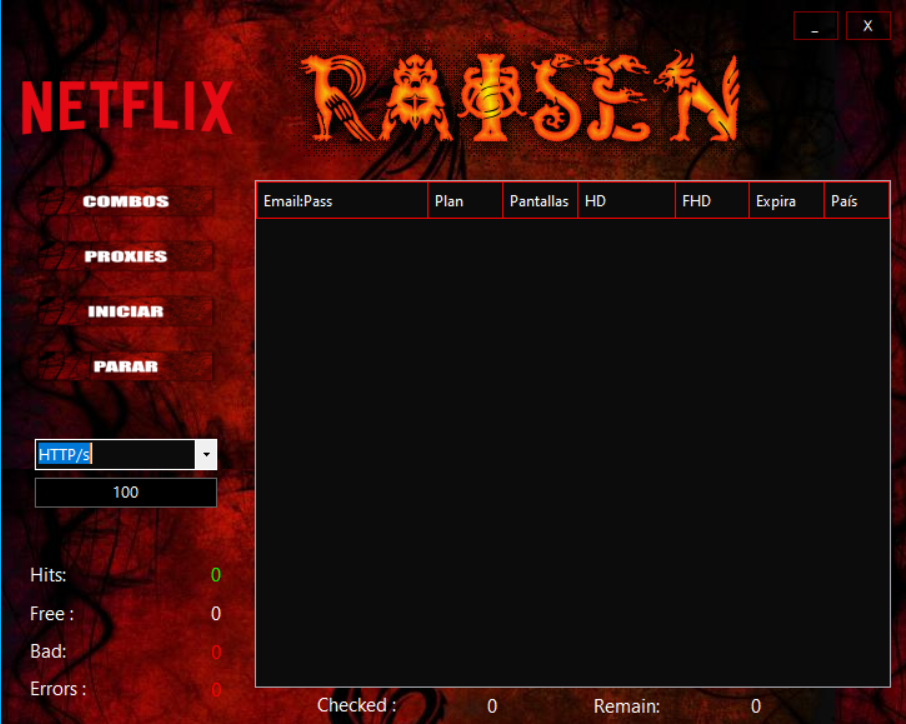Click the field showing 100
Viewport: 906px width, 724px height.
click(x=126, y=492)
